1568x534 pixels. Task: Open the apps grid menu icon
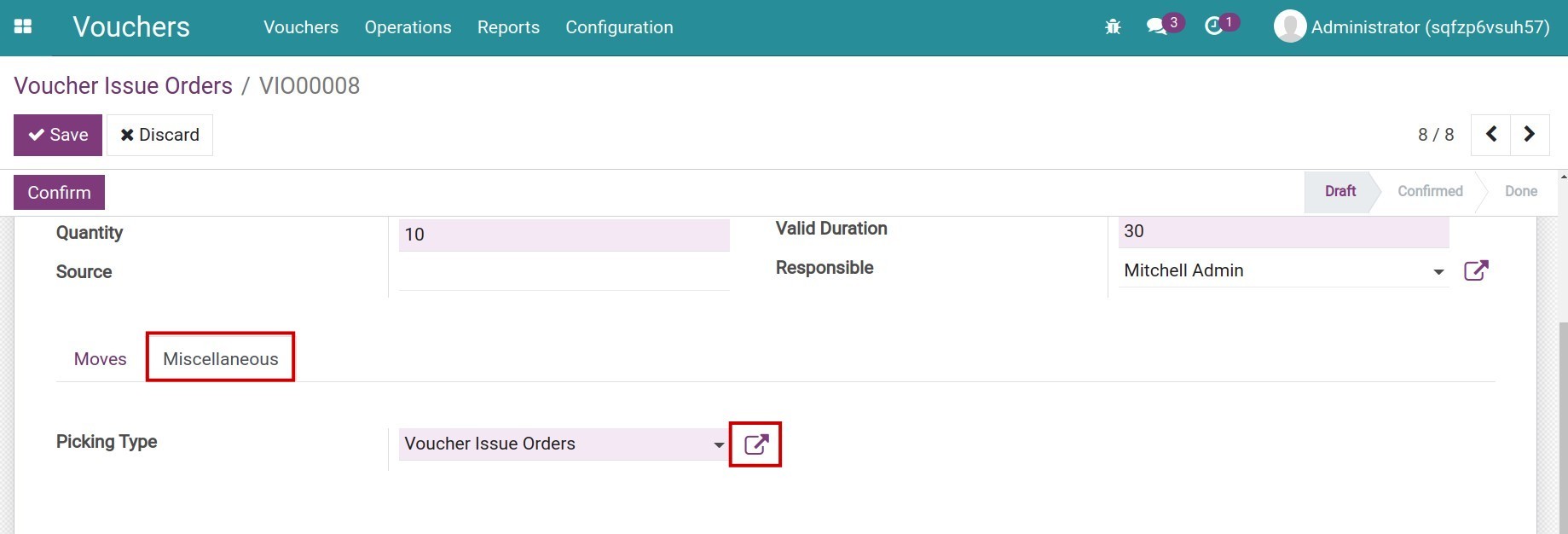(23, 27)
